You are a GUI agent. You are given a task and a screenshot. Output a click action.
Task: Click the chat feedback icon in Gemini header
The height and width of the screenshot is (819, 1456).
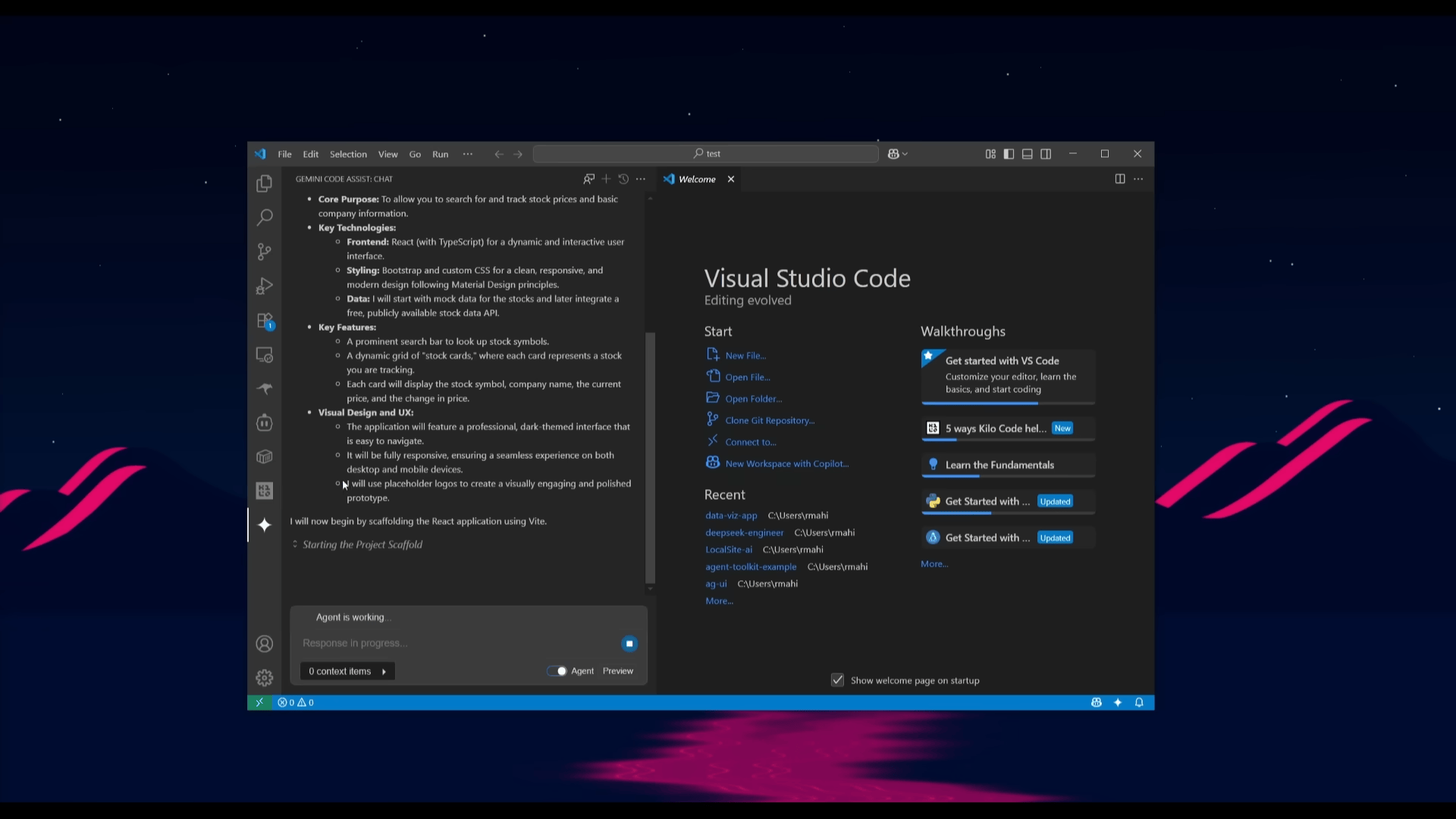pyautogui.click(x=588, y=179)
